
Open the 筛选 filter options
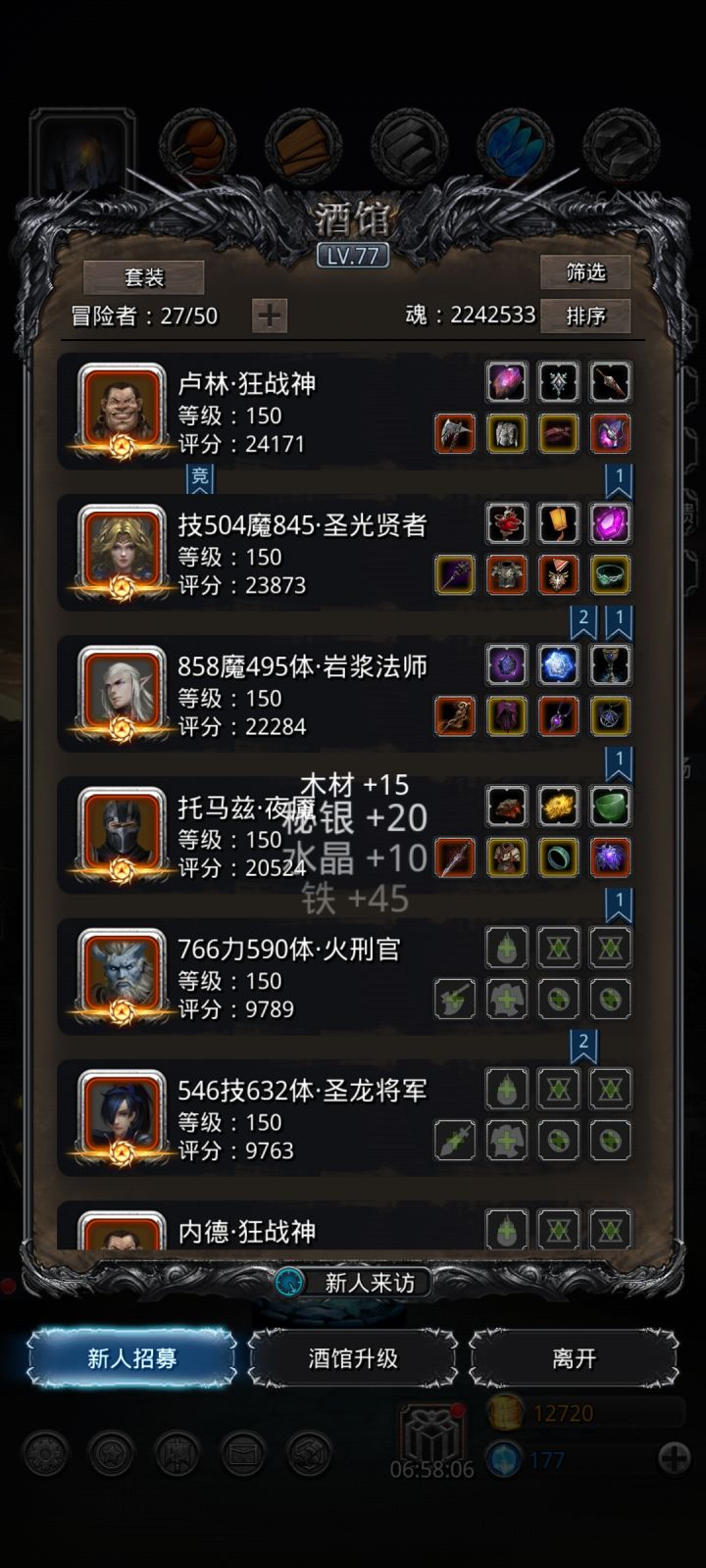tap(585, 271)
